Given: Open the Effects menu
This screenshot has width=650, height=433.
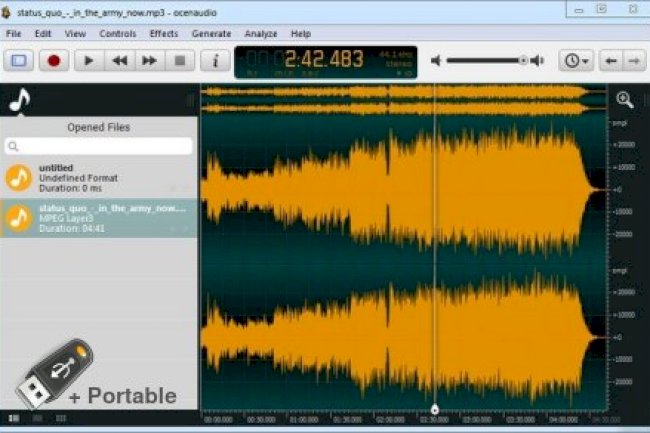Looking at the screenshot, I should tap(164, 33).
